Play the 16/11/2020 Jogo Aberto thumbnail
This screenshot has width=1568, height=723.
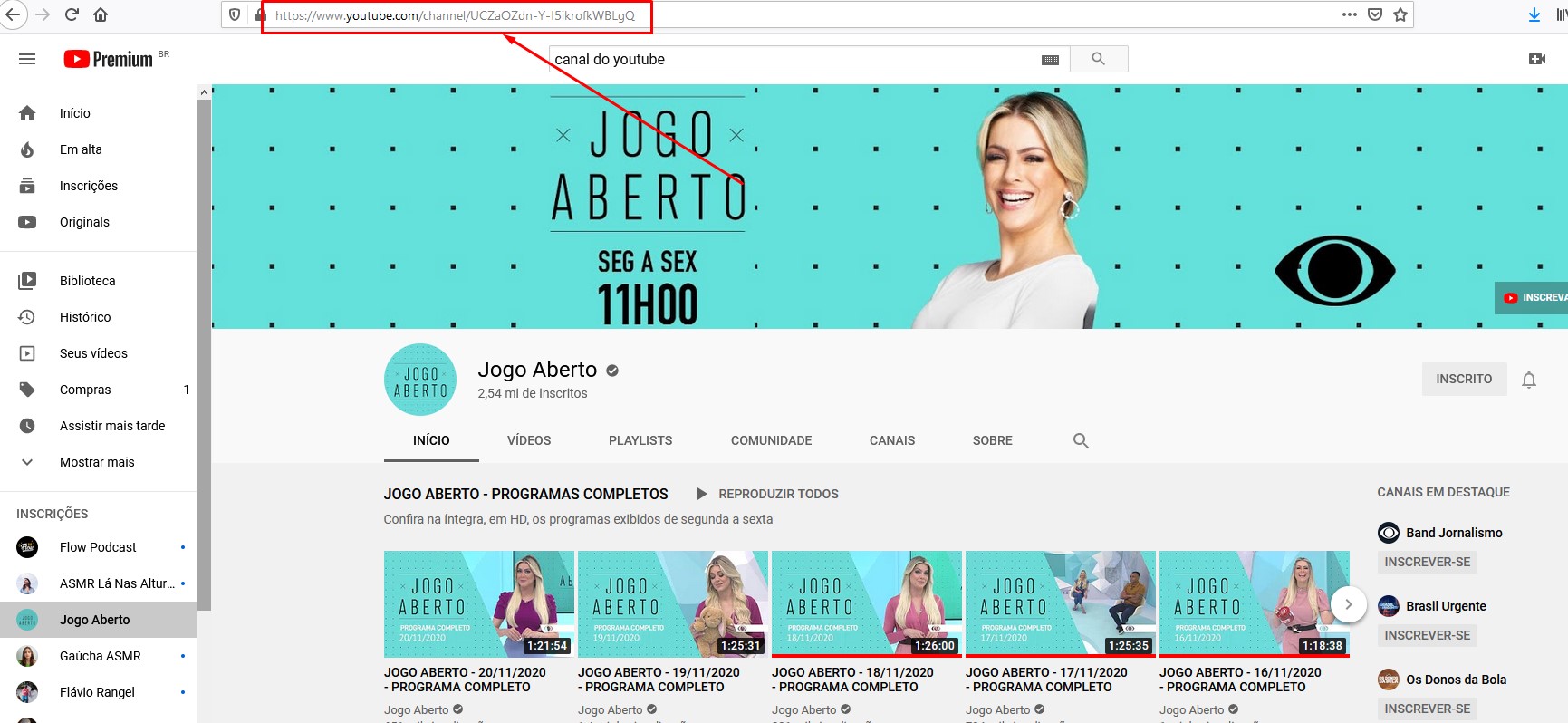point(1255,604)
